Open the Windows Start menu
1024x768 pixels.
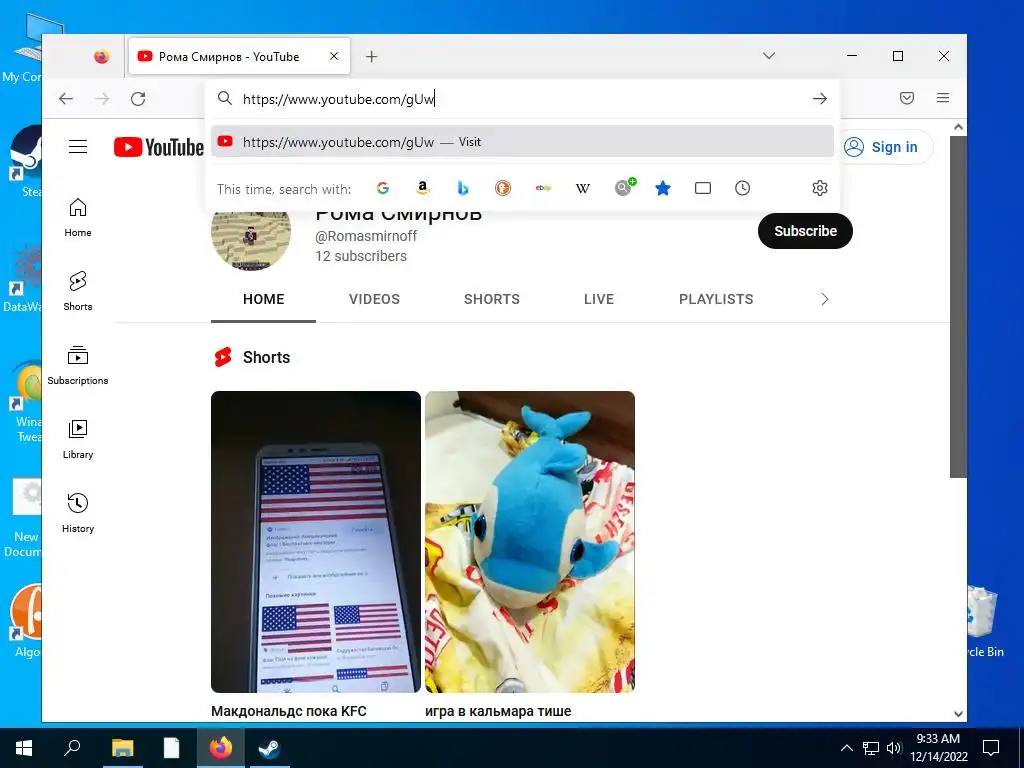coord(24,748)
